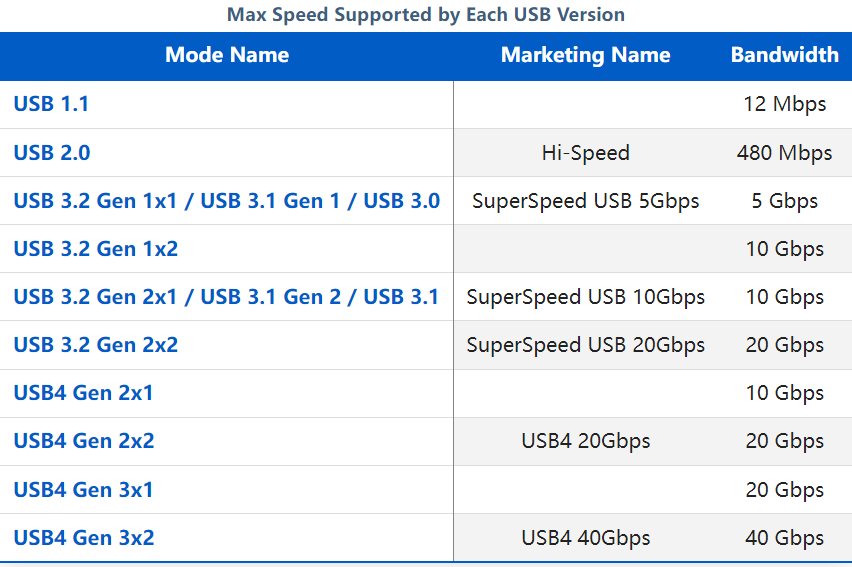Open the USB 1.1 link

click(x=51, y=104)
